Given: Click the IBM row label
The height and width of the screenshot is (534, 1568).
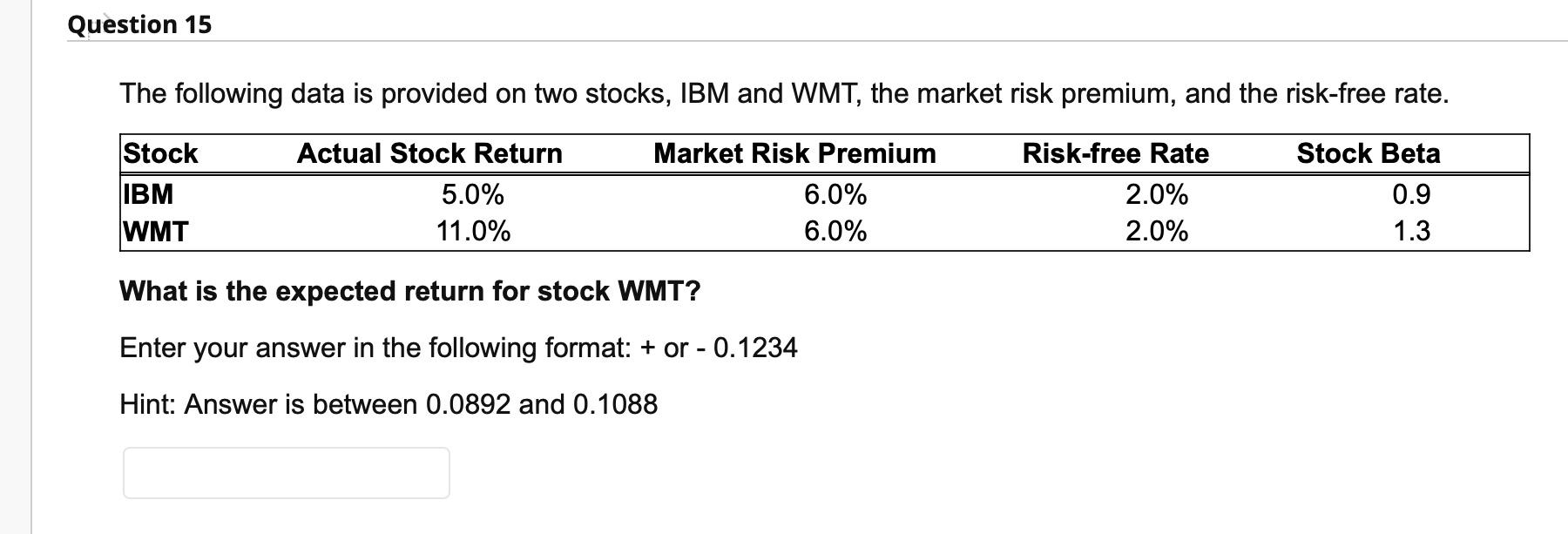Looking at the screenshot, I should pos(146,193).
